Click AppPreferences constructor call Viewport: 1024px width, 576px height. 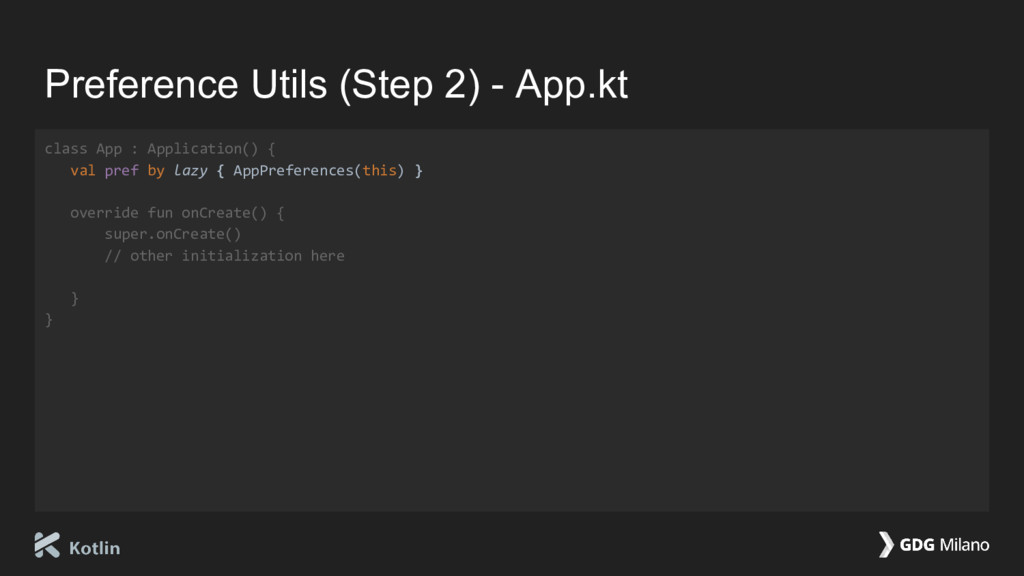pos(293,170)
